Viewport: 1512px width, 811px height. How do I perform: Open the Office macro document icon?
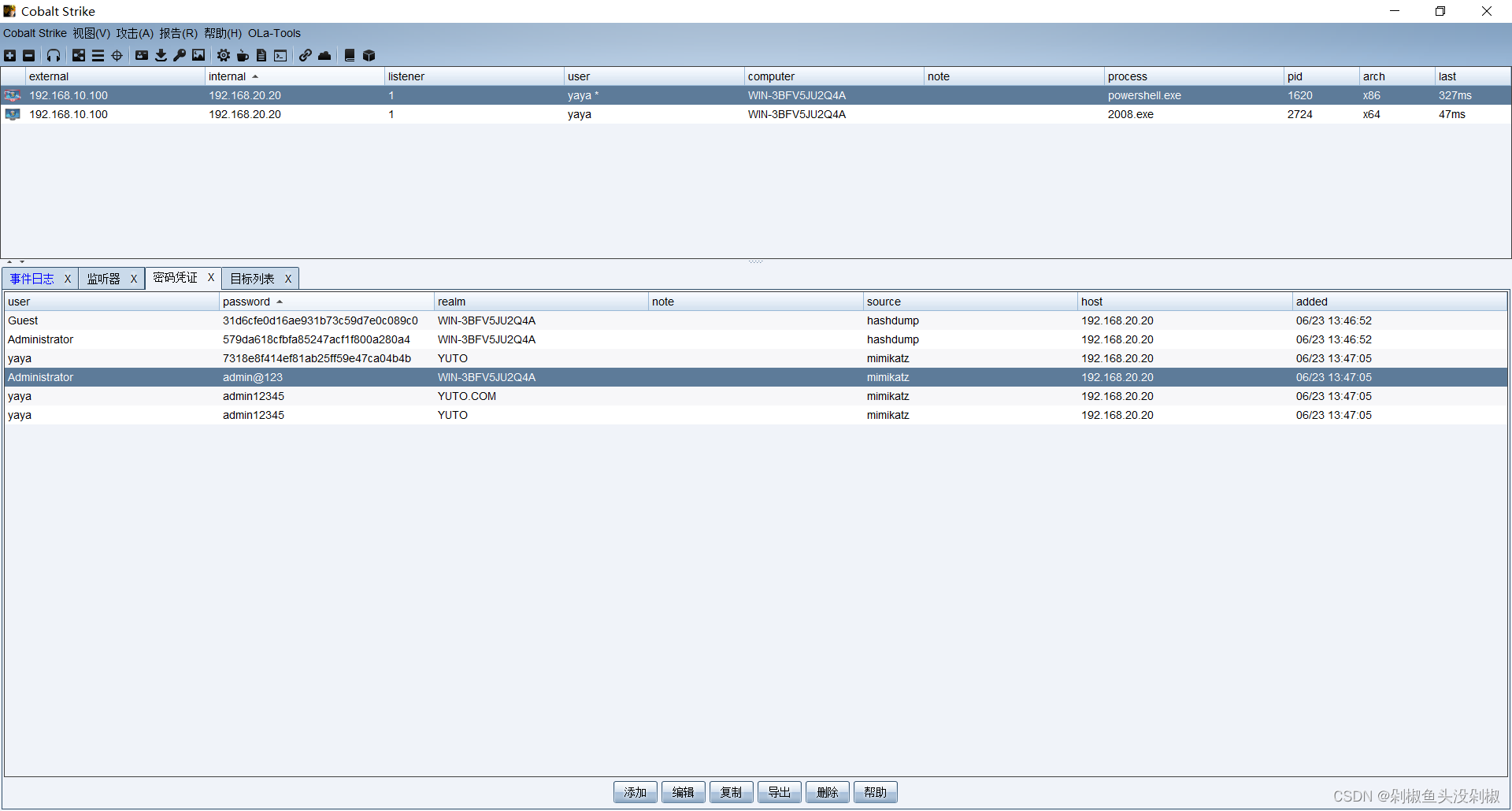click(x=261, y=55)
